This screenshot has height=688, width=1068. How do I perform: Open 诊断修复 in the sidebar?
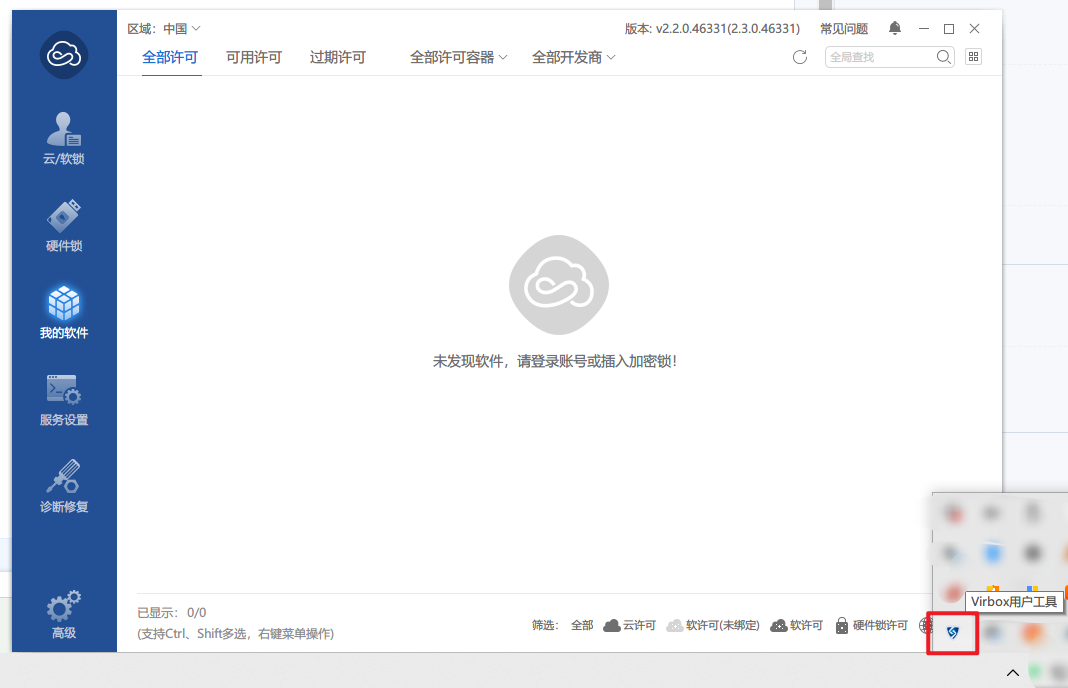coord(64,486)
